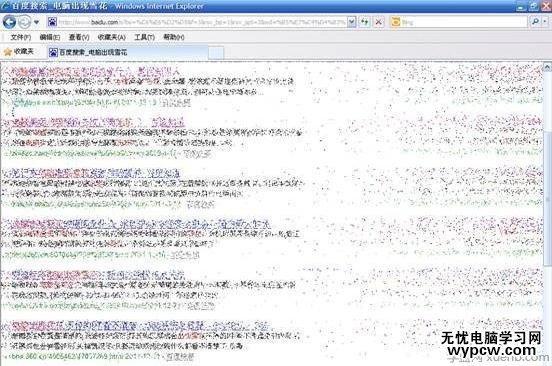Open a new blank tab button

tap(216, 53)
